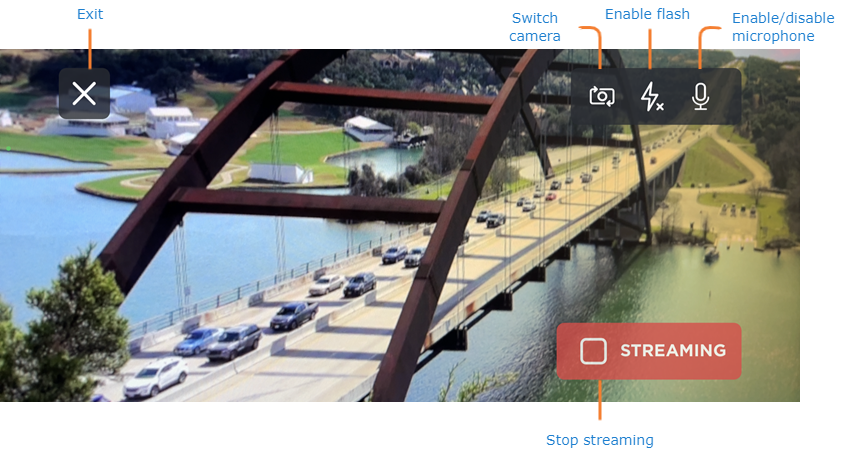Switch camera using the camera flip icon
Viewport: 868px width, 468px height.
tap(602, 96)
